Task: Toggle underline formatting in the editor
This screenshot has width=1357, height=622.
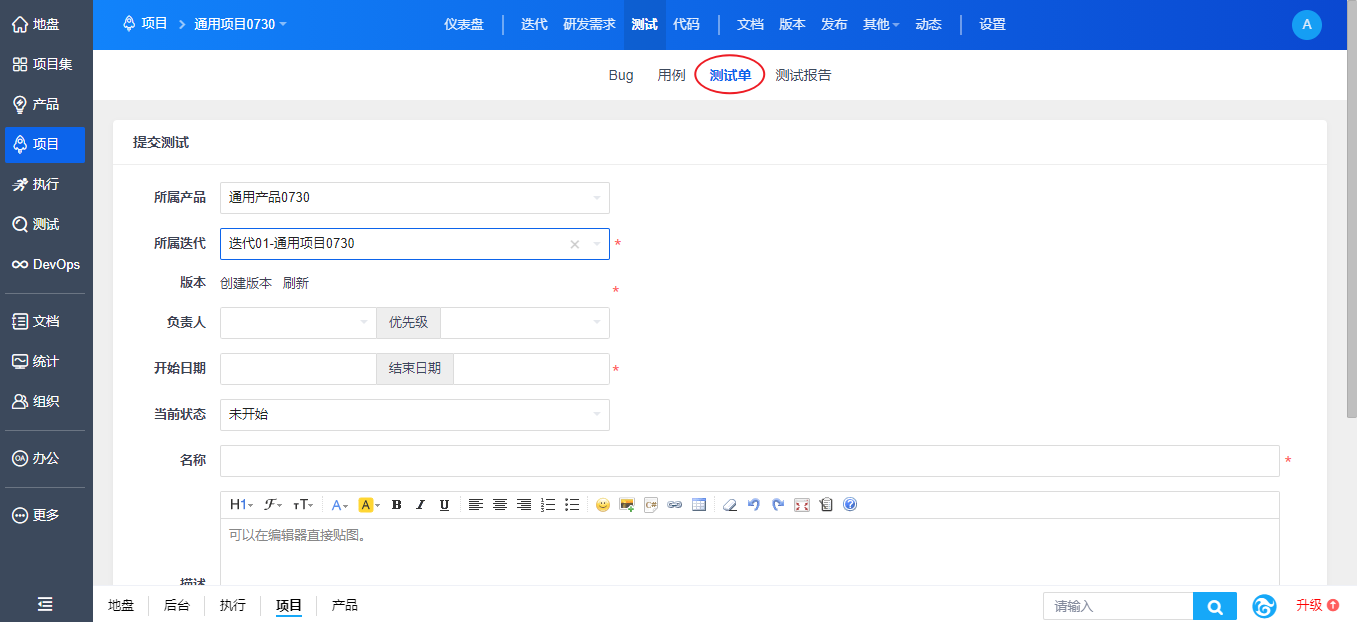Action: [x=444, y=505]
